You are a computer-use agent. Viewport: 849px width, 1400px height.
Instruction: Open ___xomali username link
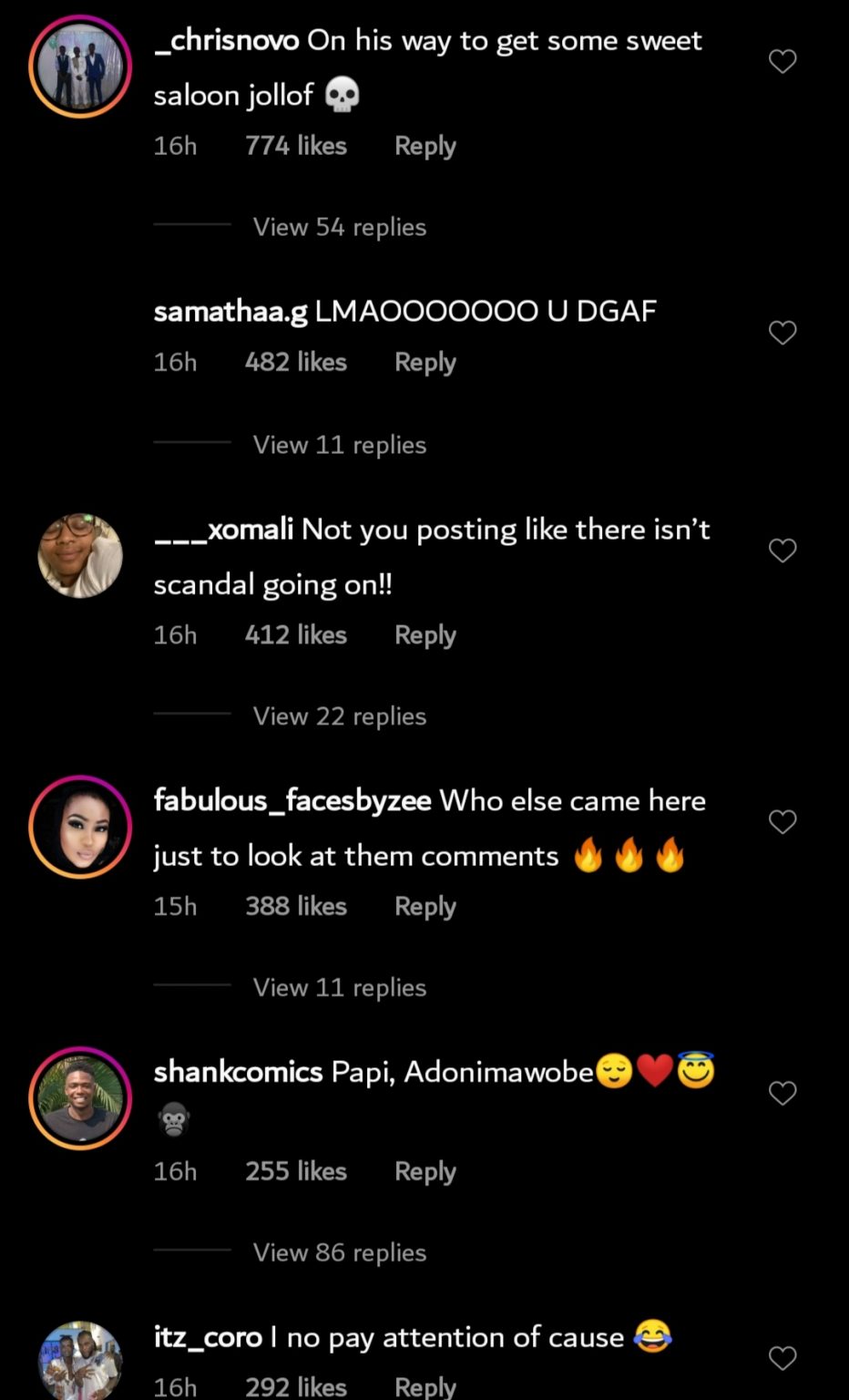pos(224,530)
